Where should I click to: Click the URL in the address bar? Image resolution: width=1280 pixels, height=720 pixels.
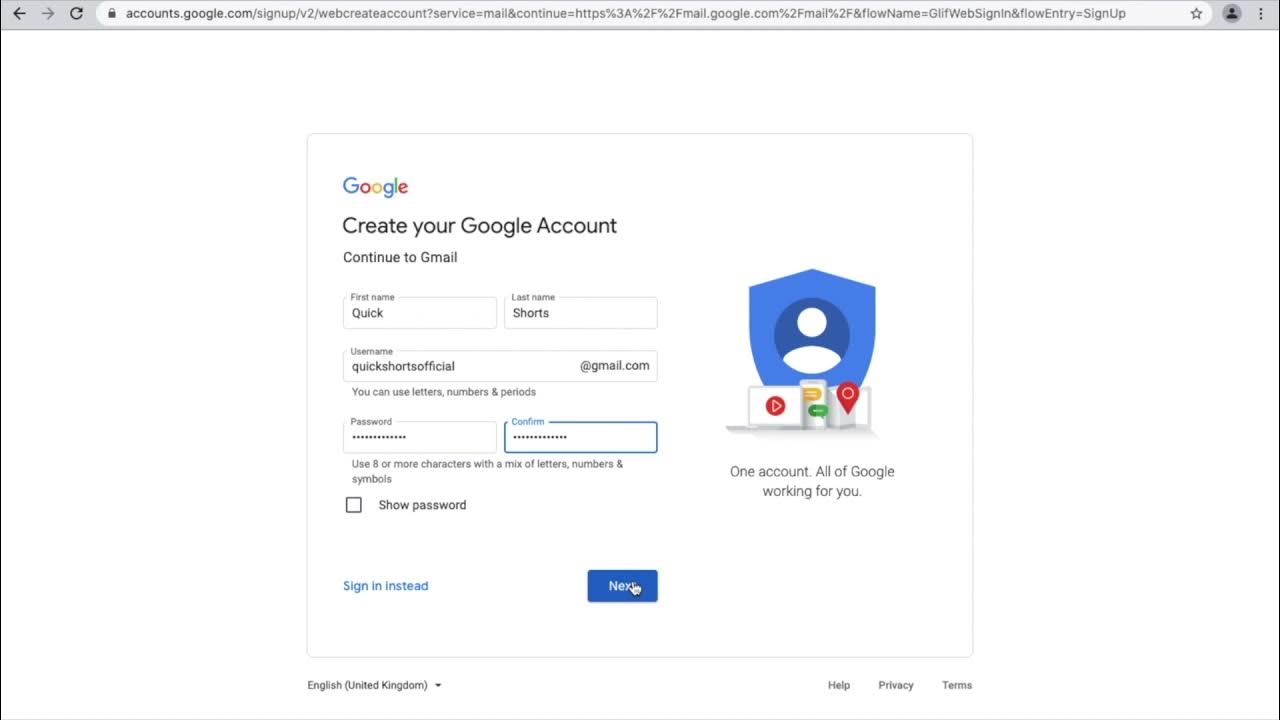click(x=625, y=14)
